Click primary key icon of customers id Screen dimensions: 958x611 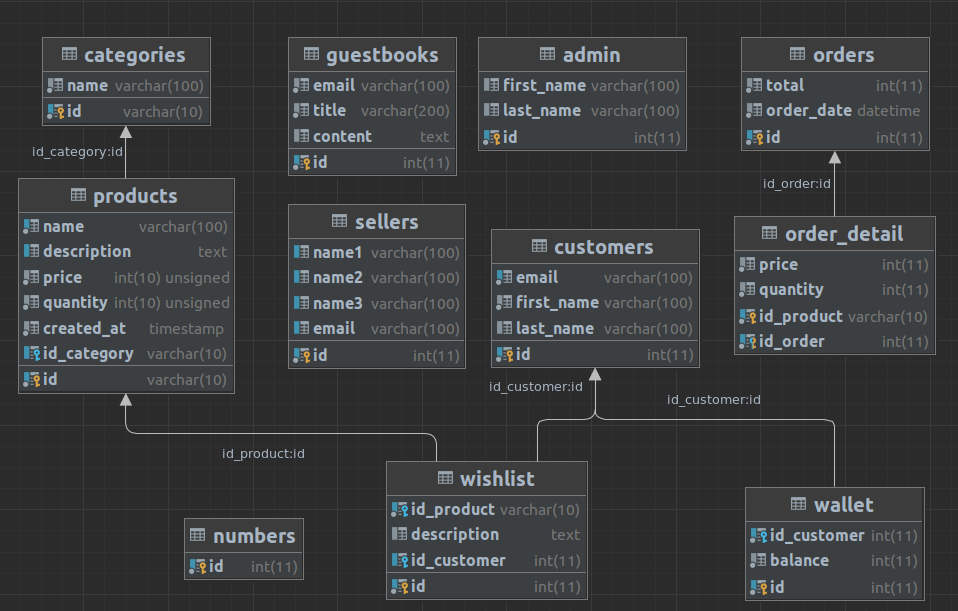click(x=505, y=354)
